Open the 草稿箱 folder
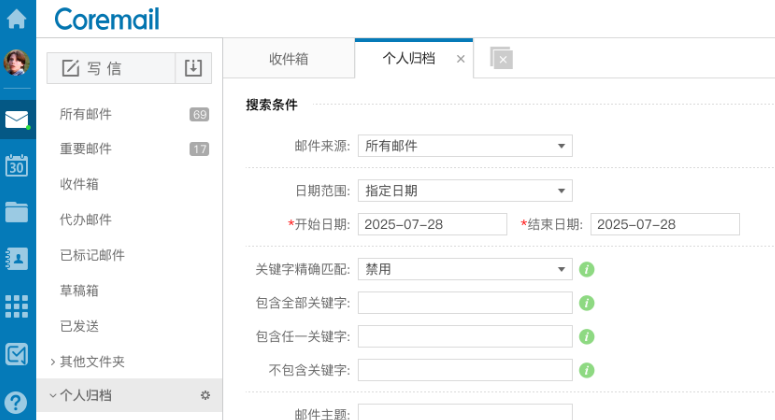Screen dimensions: 775x420 79,290
